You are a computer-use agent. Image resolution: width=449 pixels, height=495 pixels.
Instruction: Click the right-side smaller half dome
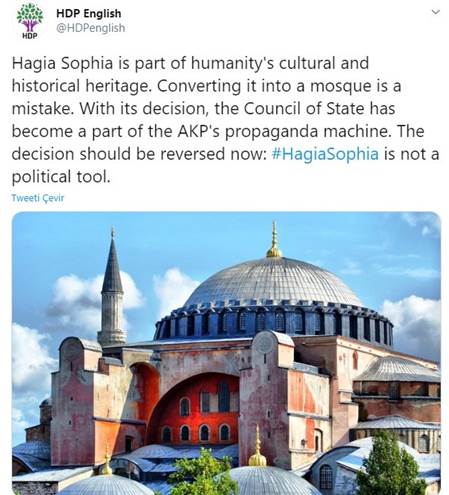(x=397, y=369)
